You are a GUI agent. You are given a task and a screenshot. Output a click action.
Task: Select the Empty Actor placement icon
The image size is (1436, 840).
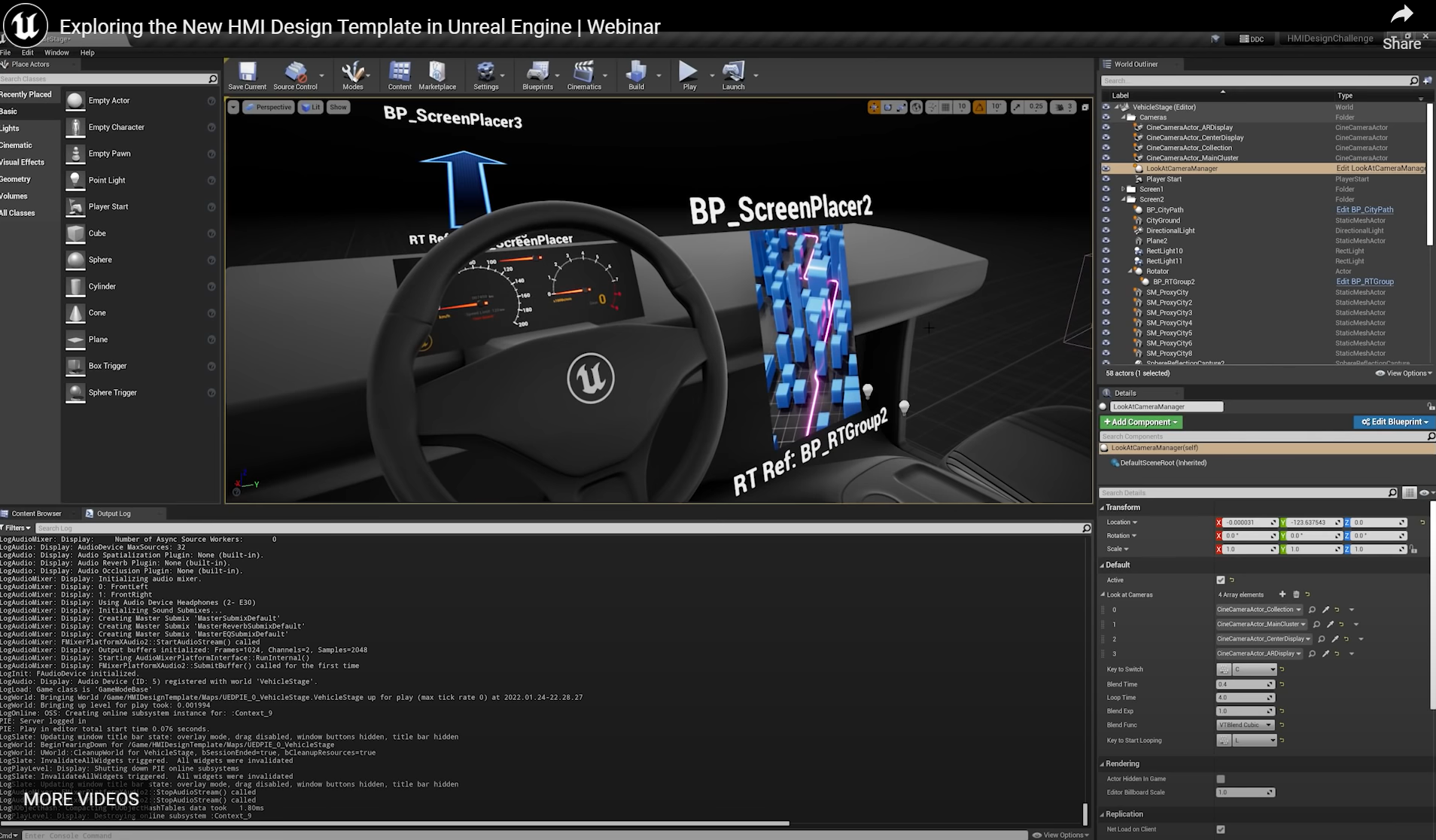[75, 101]
